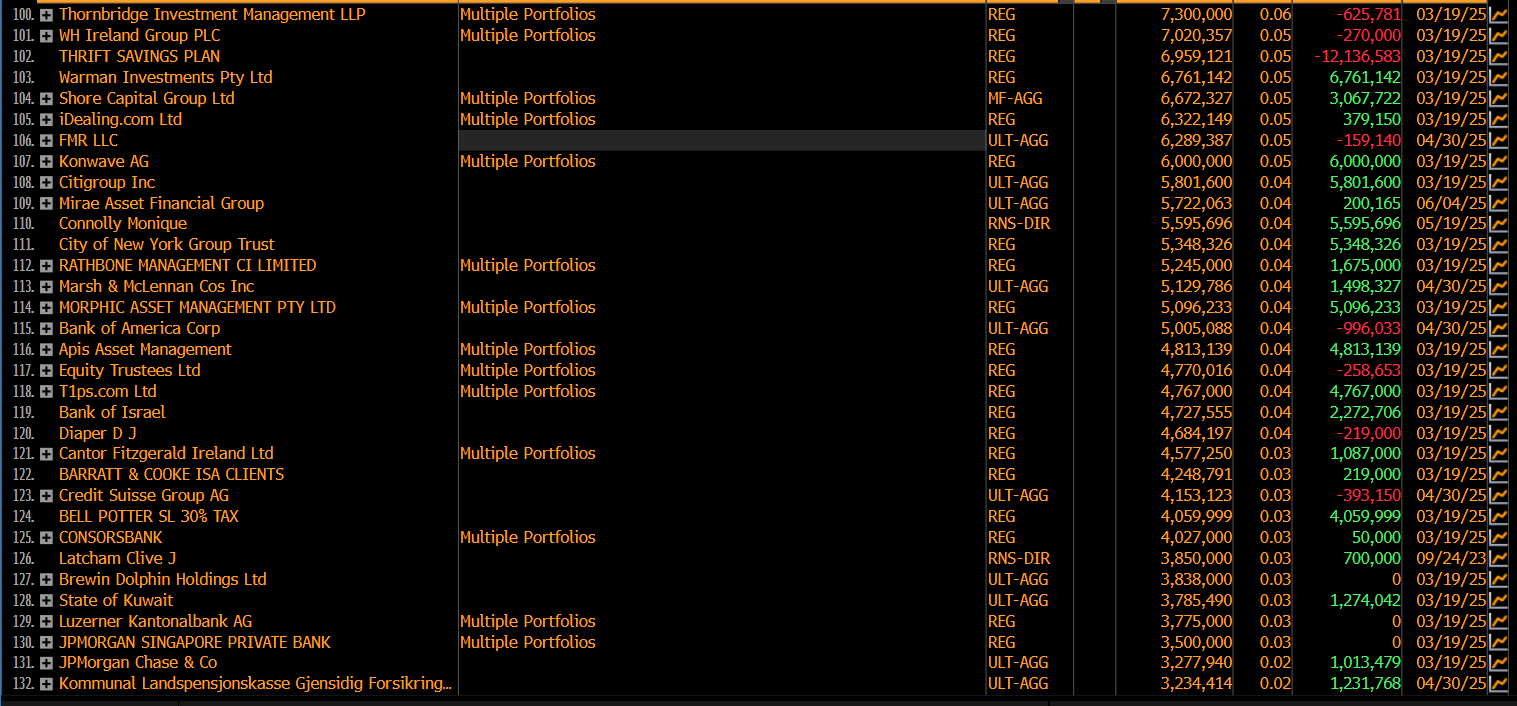Open chart icon for Connolly Monique row
Viewport: 1517px width, 706px height.
(x=1498, y=223)
